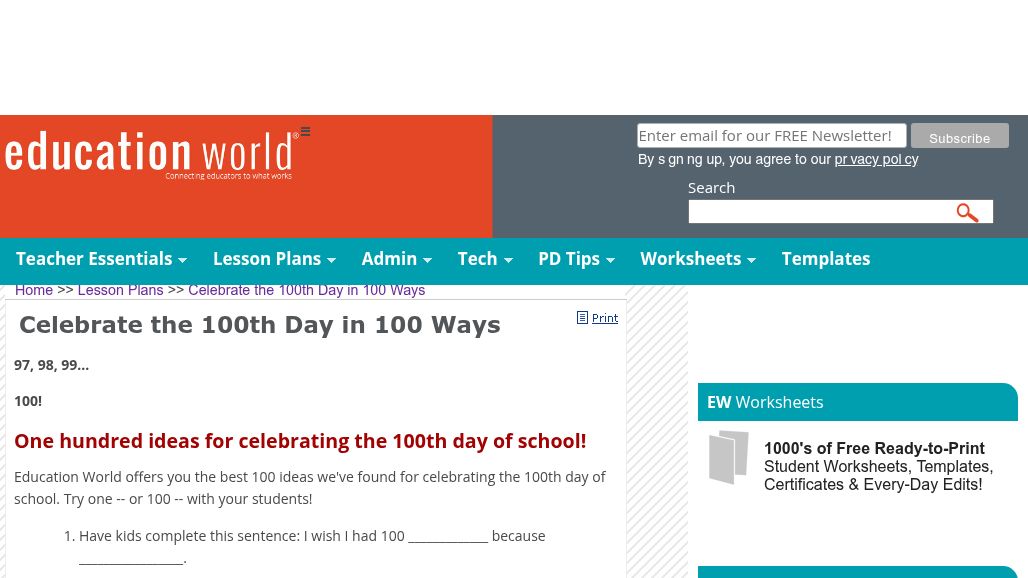
Task: Click the Print text link
Action: 605,318
